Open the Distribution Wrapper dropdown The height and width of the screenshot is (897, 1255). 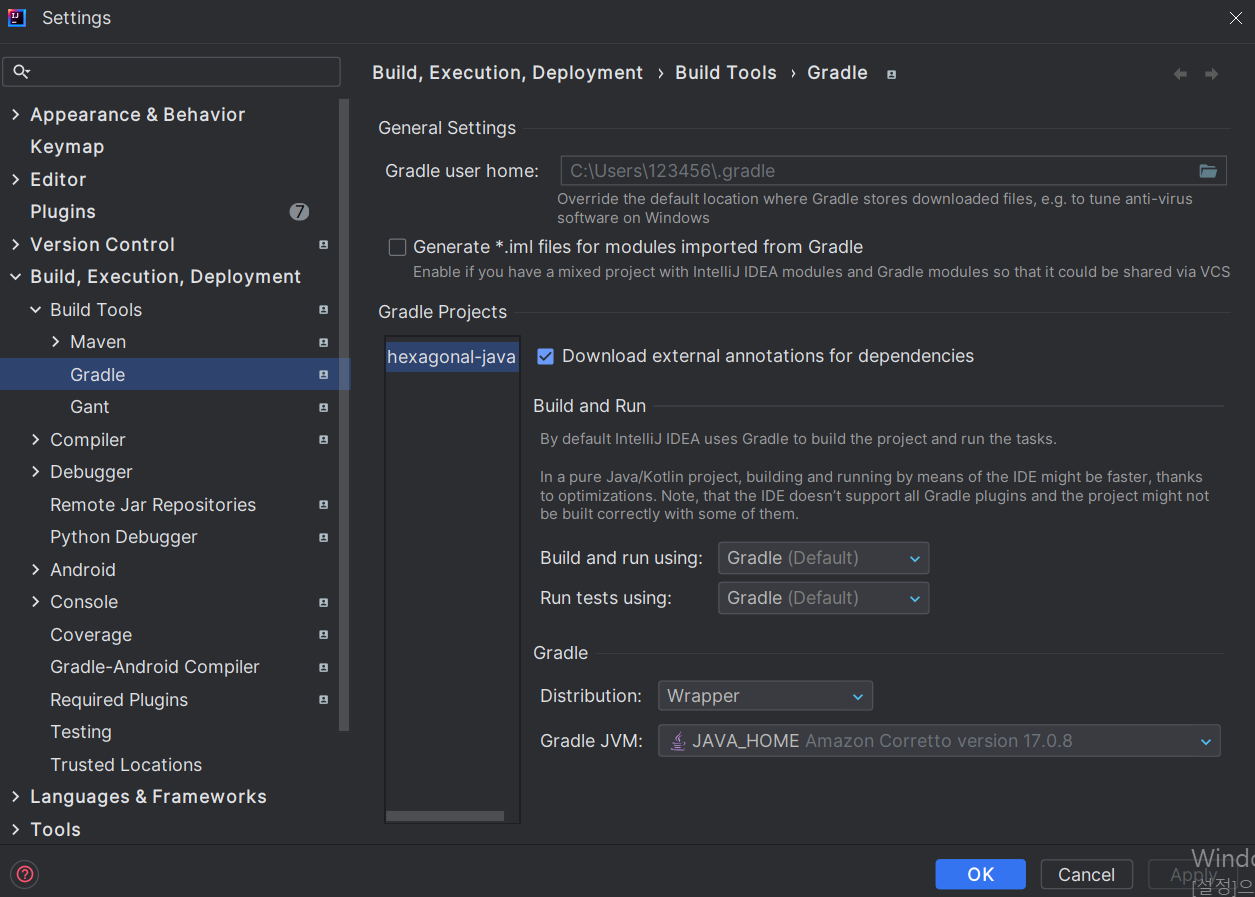765,696
